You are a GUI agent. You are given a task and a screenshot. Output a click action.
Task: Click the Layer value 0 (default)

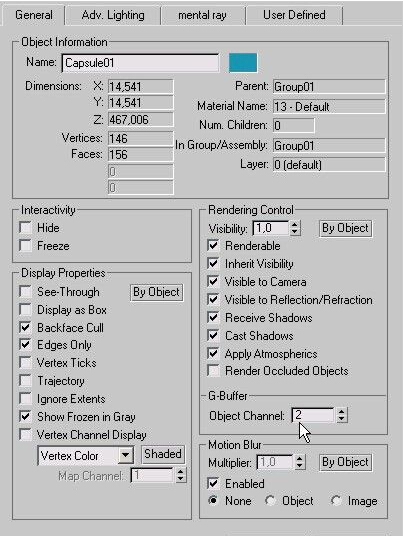(329, 165)
